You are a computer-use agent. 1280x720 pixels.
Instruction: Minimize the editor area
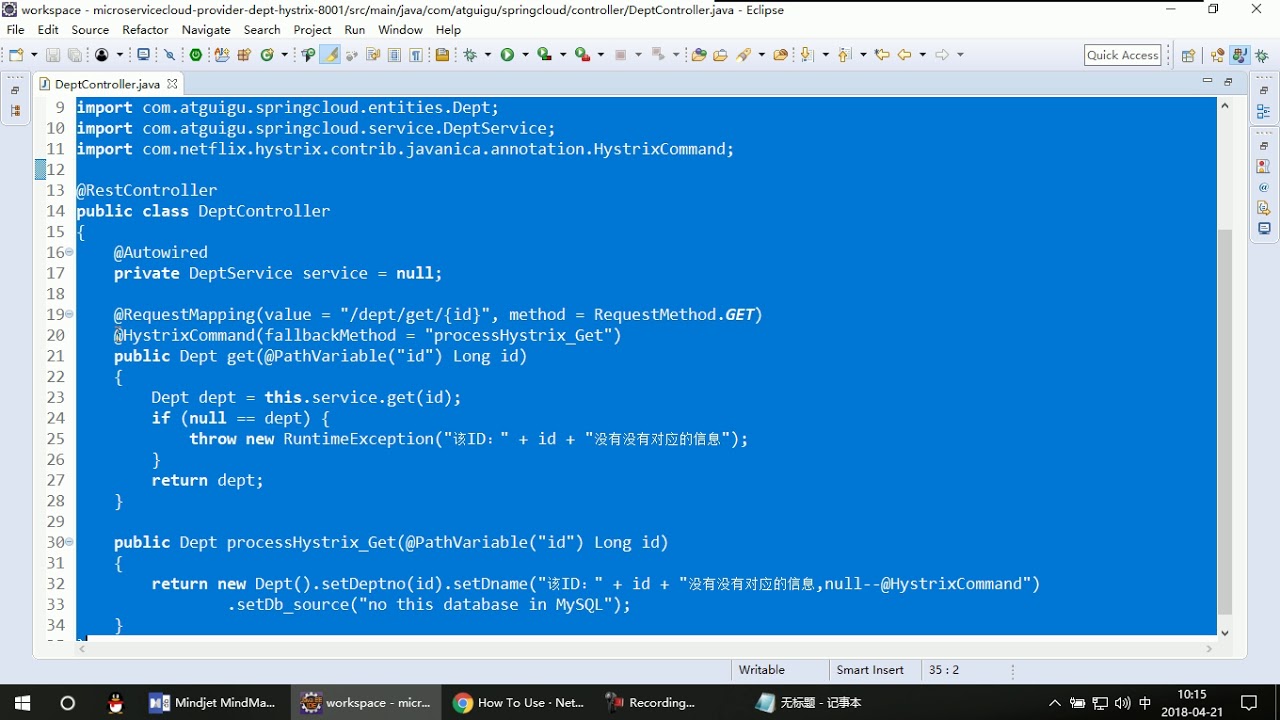click(x=1207, y=82)
